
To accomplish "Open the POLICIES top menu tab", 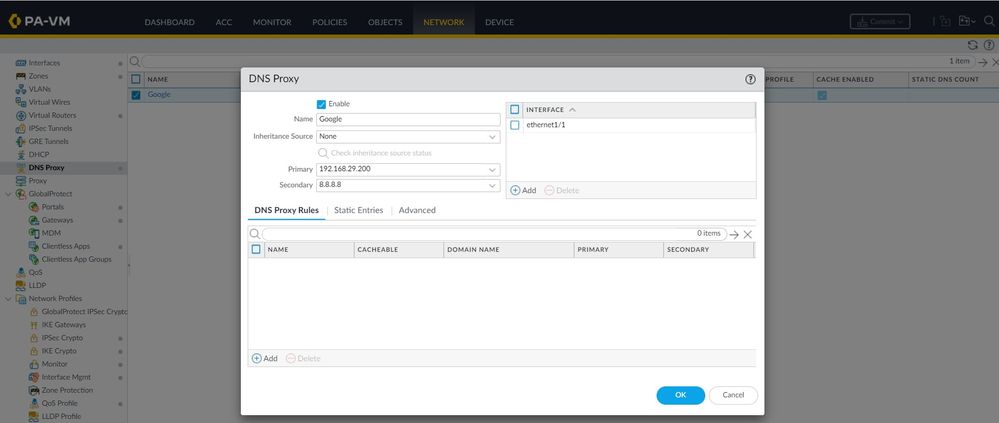I will point(329,22).
